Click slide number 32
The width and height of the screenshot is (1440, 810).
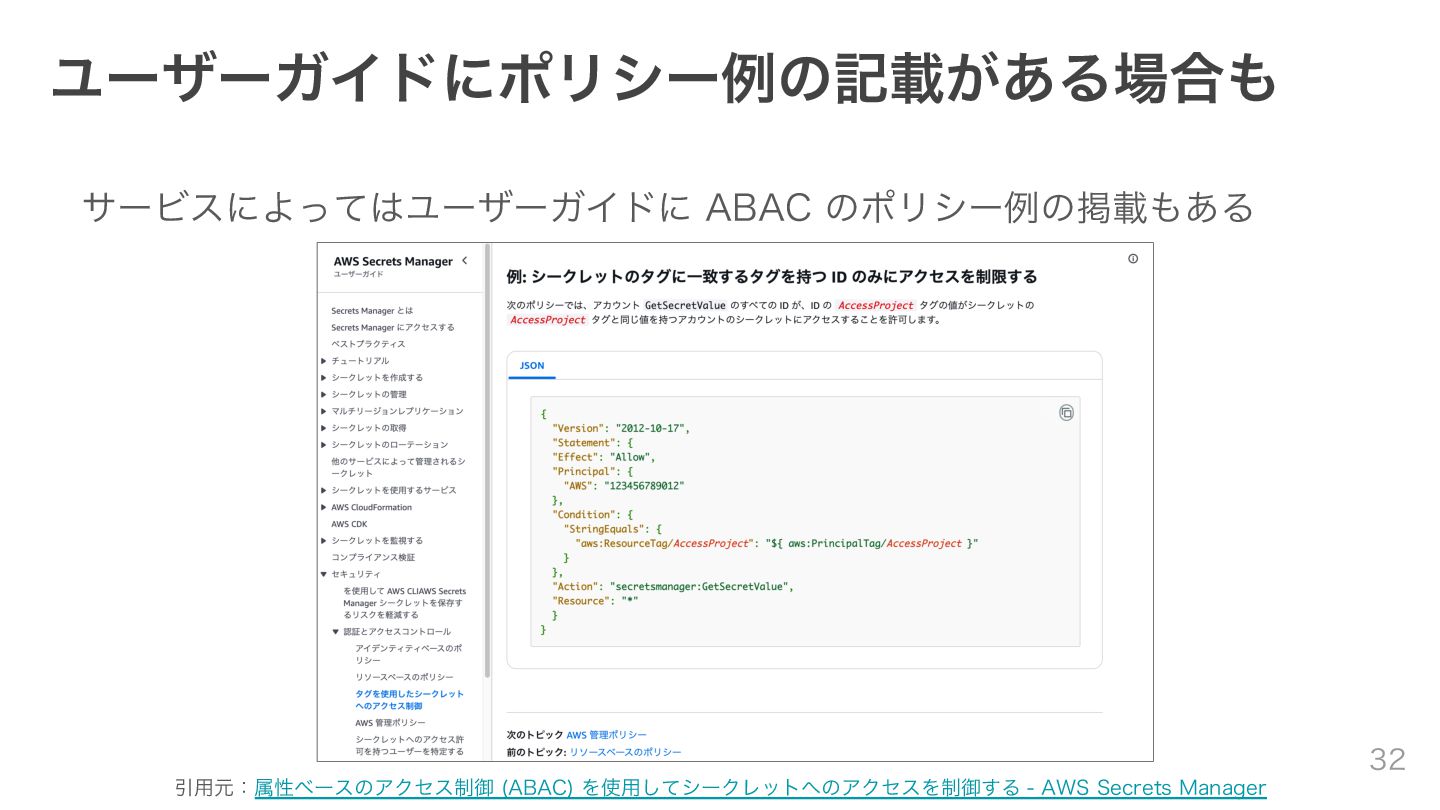(x=1387, y=760)
